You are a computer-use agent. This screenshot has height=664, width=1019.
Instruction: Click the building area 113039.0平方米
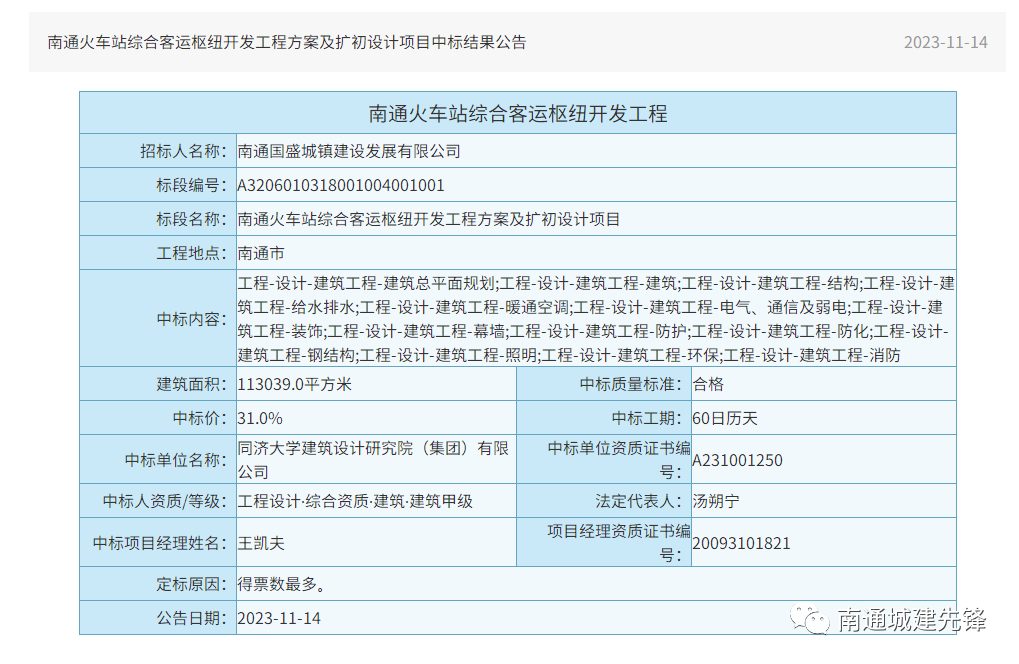tap(294, 384)
